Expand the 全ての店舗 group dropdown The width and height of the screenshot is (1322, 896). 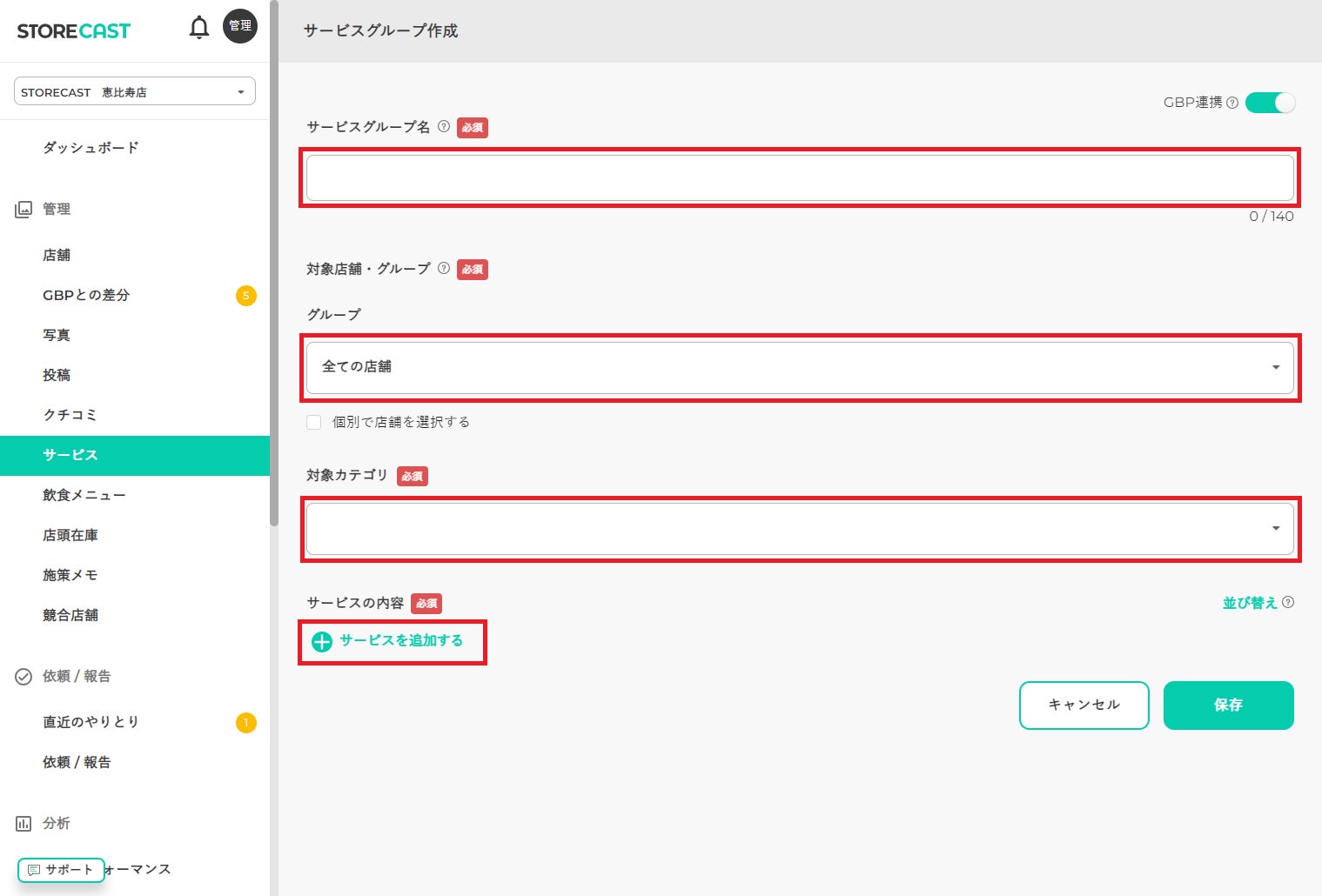(800, 367)
